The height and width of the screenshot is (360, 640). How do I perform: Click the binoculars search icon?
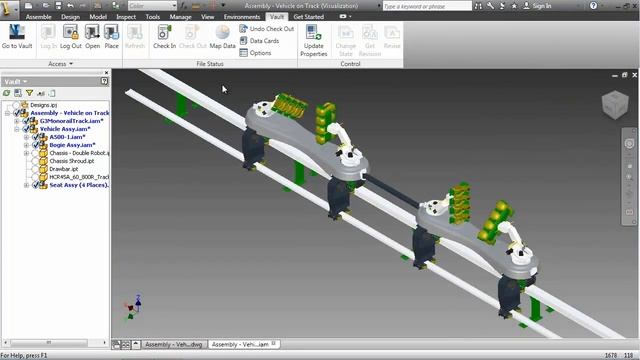tap(478, 6)
